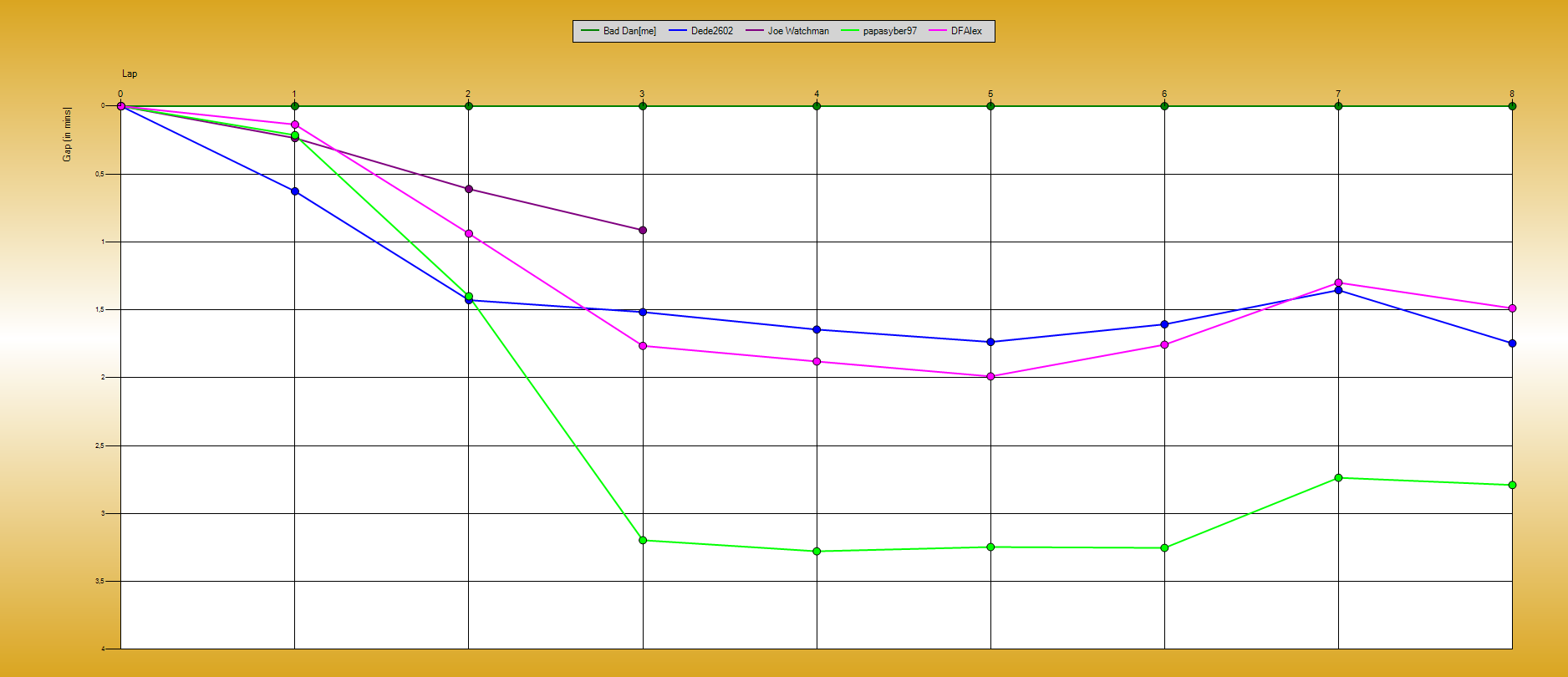
Task: Select Bad Dan's data point at lap 8
Action: 1512,106
